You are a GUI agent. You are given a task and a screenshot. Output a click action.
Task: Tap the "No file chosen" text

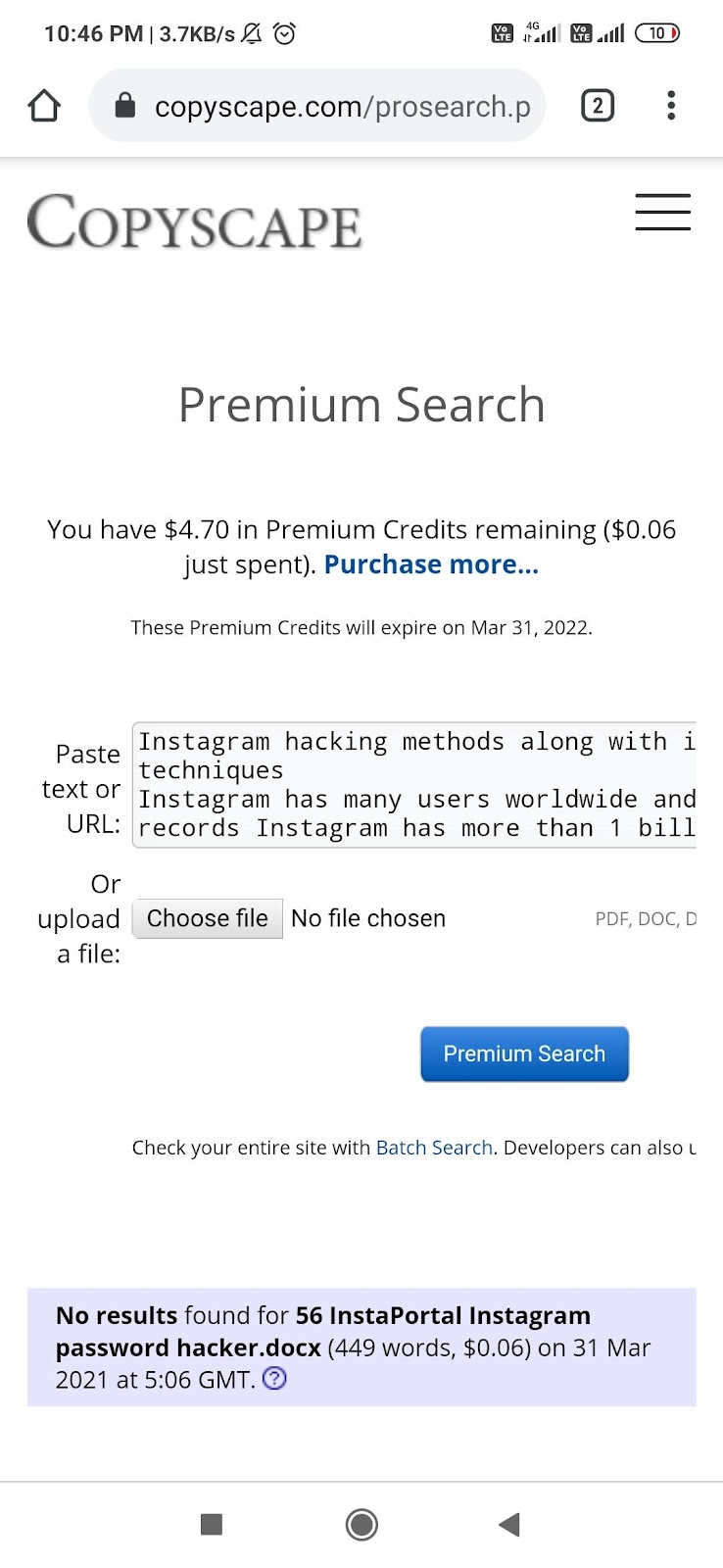(368, 918)
